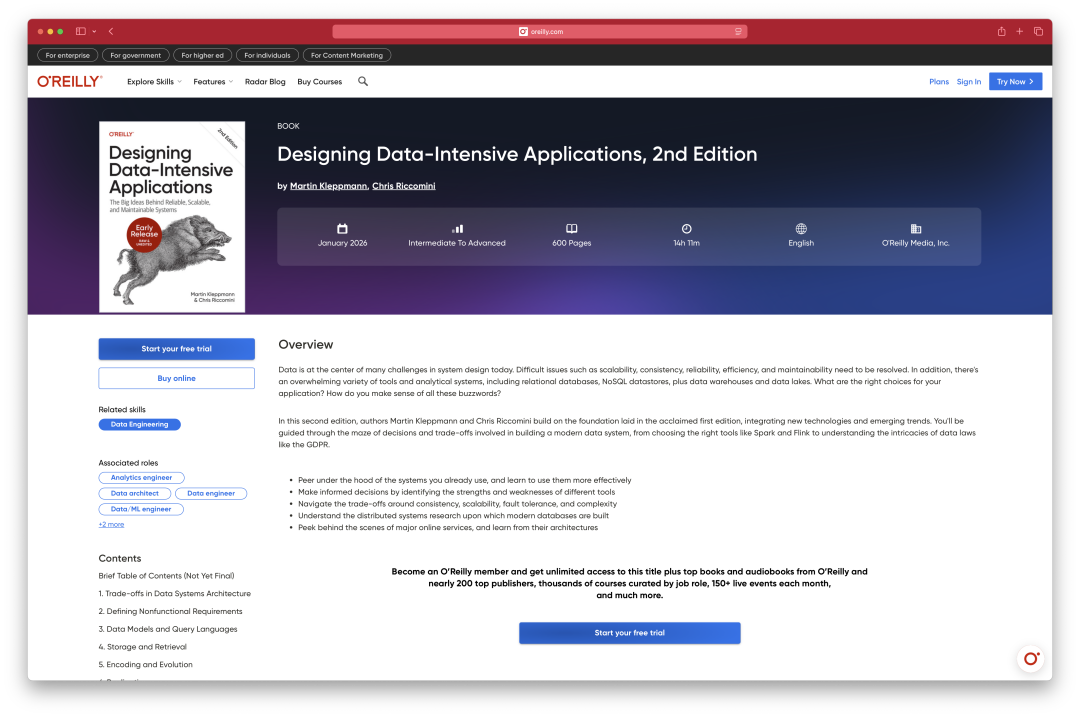The width and height of the screenshot is (1080, 717).
Task: Click the book cover thumbnail
Action: coord(172,217)
